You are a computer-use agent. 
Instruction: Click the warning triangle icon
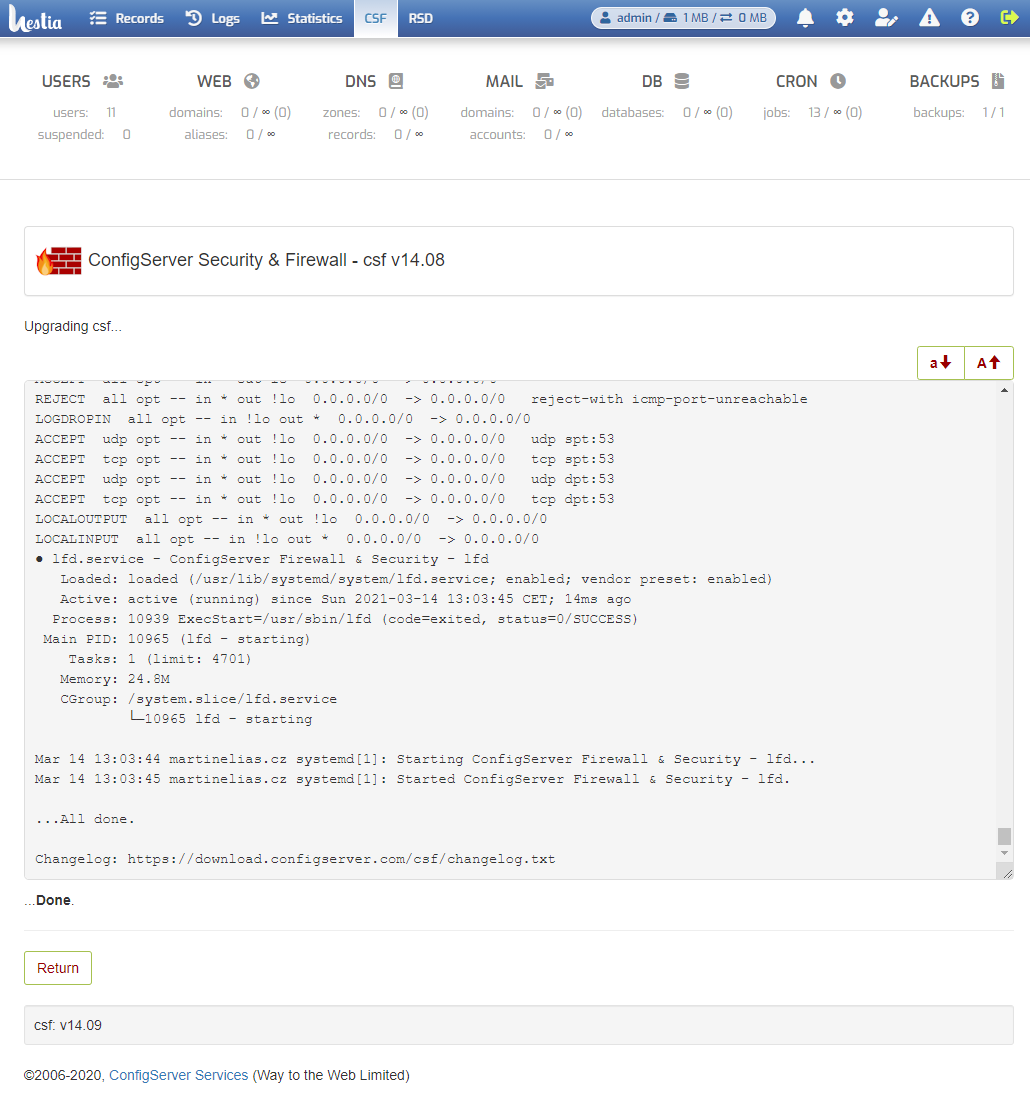pyautogui.click(x=929, y=17)
